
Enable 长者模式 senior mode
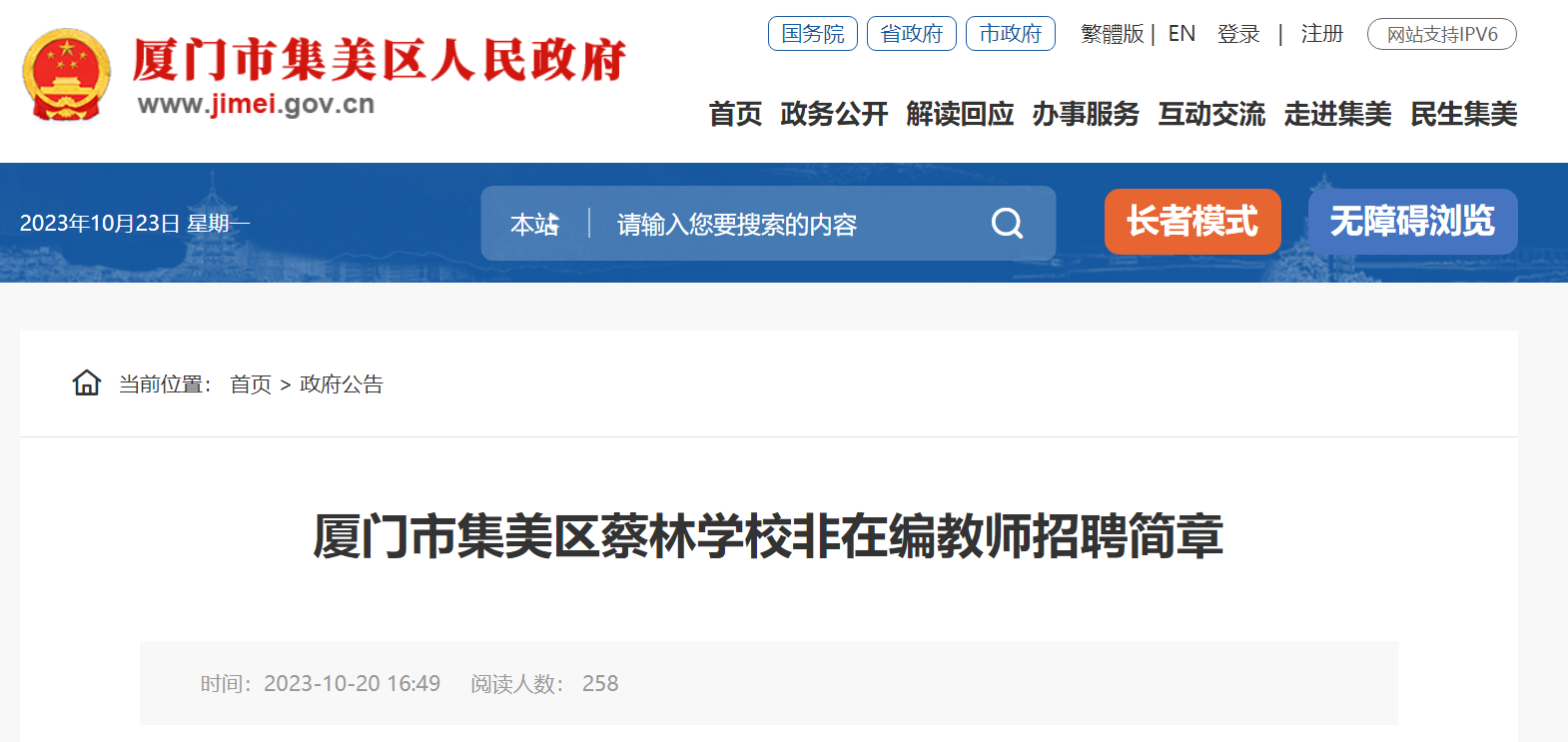pyautogui.click(x=1192, y=222)
